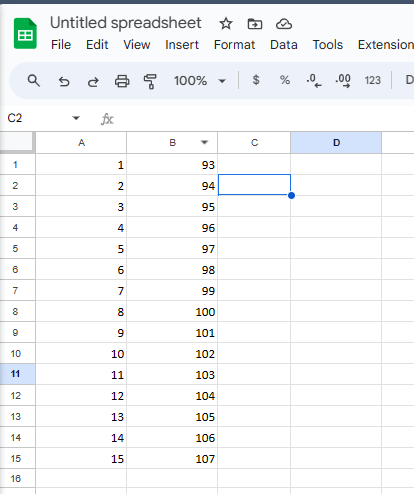Star the Untitled spreadsheet

[226, 24]
